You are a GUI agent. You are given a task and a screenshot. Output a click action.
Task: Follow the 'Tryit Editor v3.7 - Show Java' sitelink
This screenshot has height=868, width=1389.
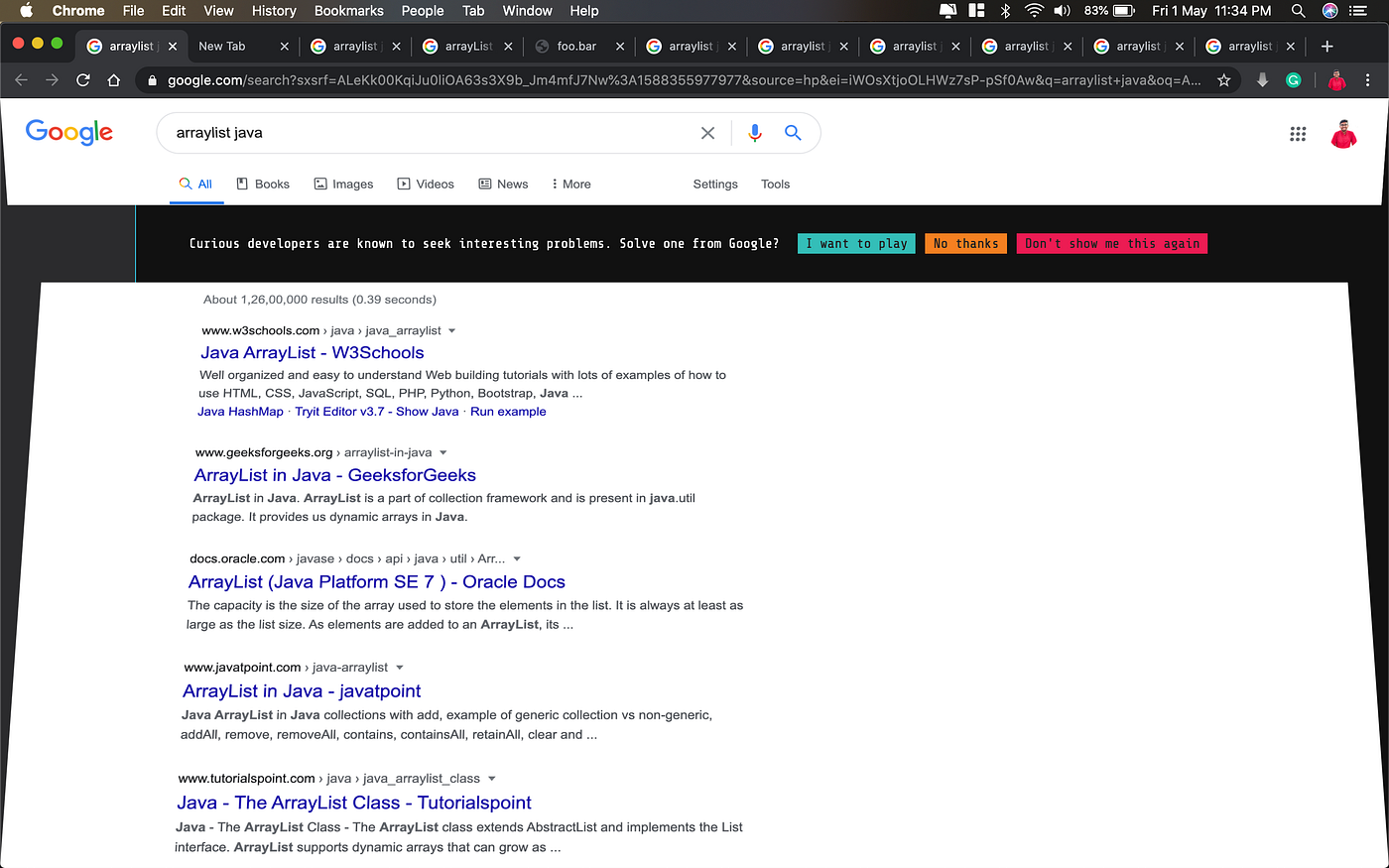[x=377, y=412]
